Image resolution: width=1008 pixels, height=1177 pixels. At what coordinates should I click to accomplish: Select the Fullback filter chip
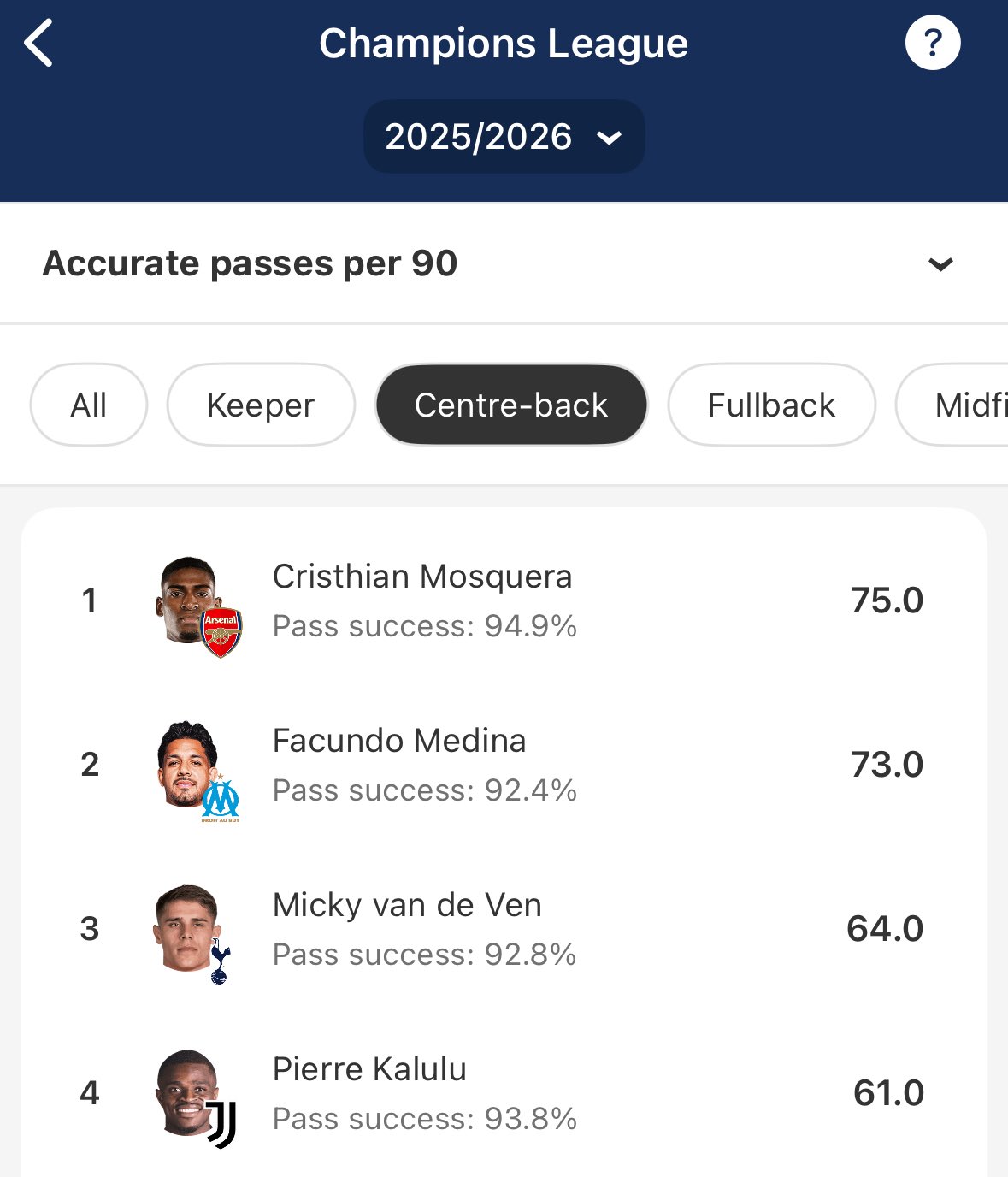pyautogui.click(x=771, y=405)
